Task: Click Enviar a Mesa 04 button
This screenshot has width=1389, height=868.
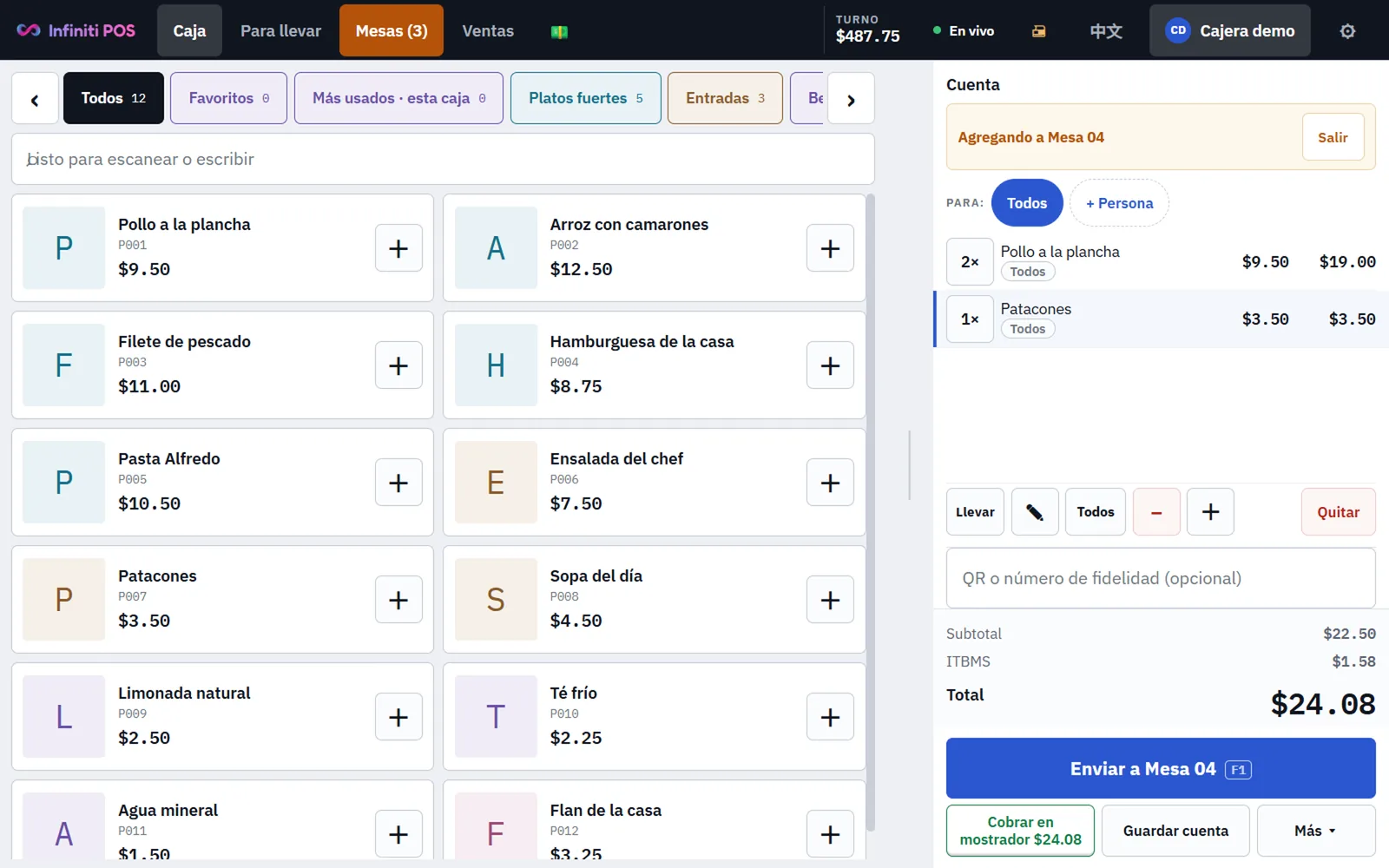Action: coord(1161,768)
